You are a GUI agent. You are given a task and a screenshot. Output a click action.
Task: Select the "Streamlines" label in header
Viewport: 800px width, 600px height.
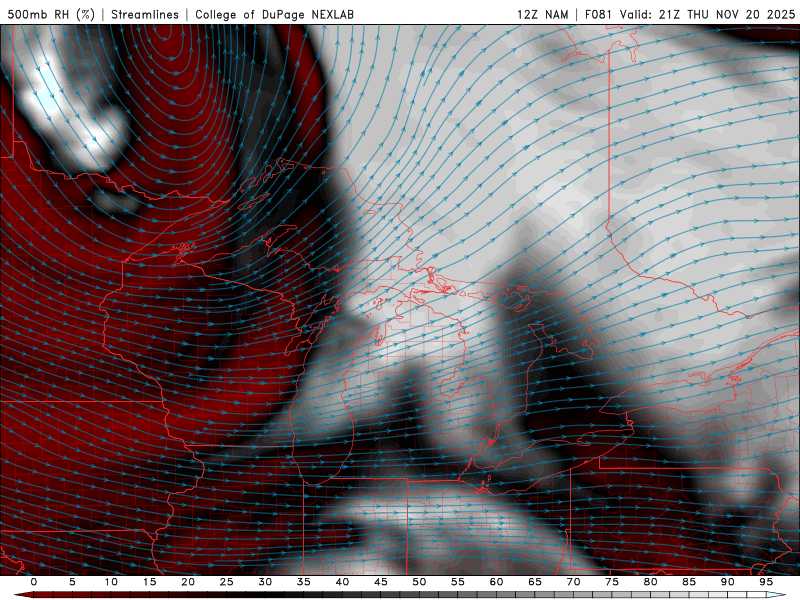tap(145, 14)
